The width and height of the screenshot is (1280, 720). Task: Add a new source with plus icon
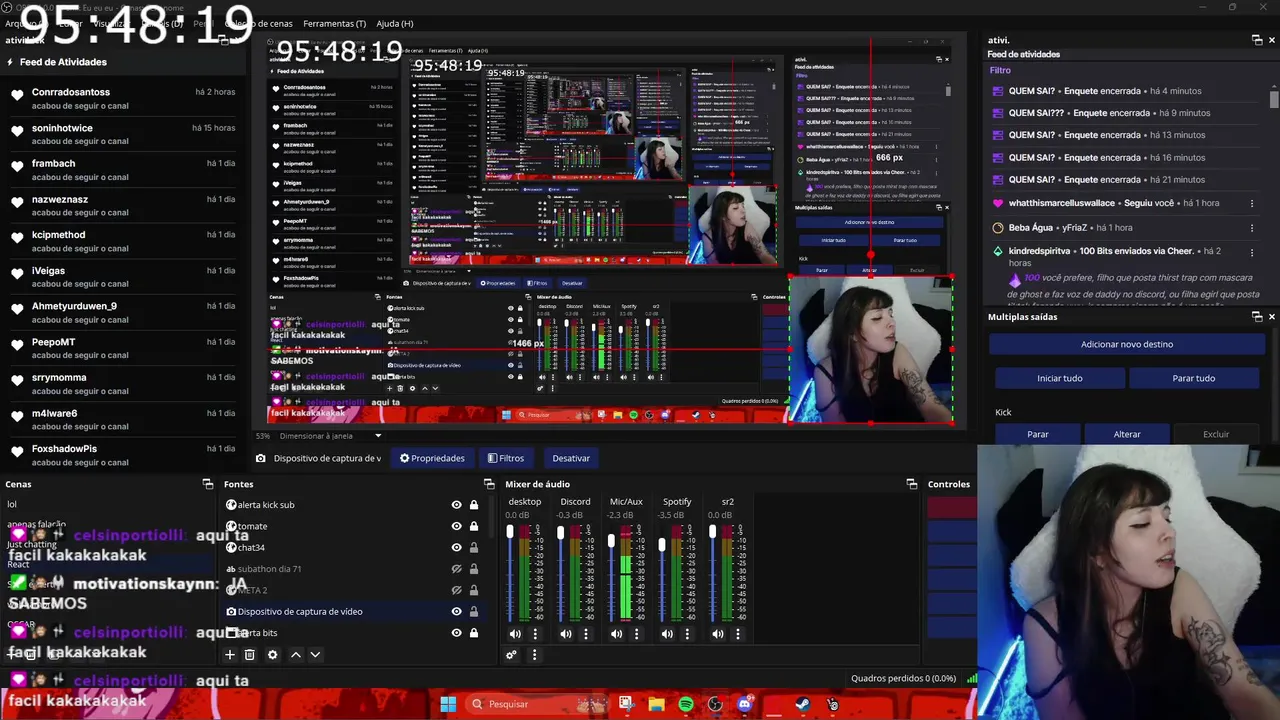(x=229, y=655)
